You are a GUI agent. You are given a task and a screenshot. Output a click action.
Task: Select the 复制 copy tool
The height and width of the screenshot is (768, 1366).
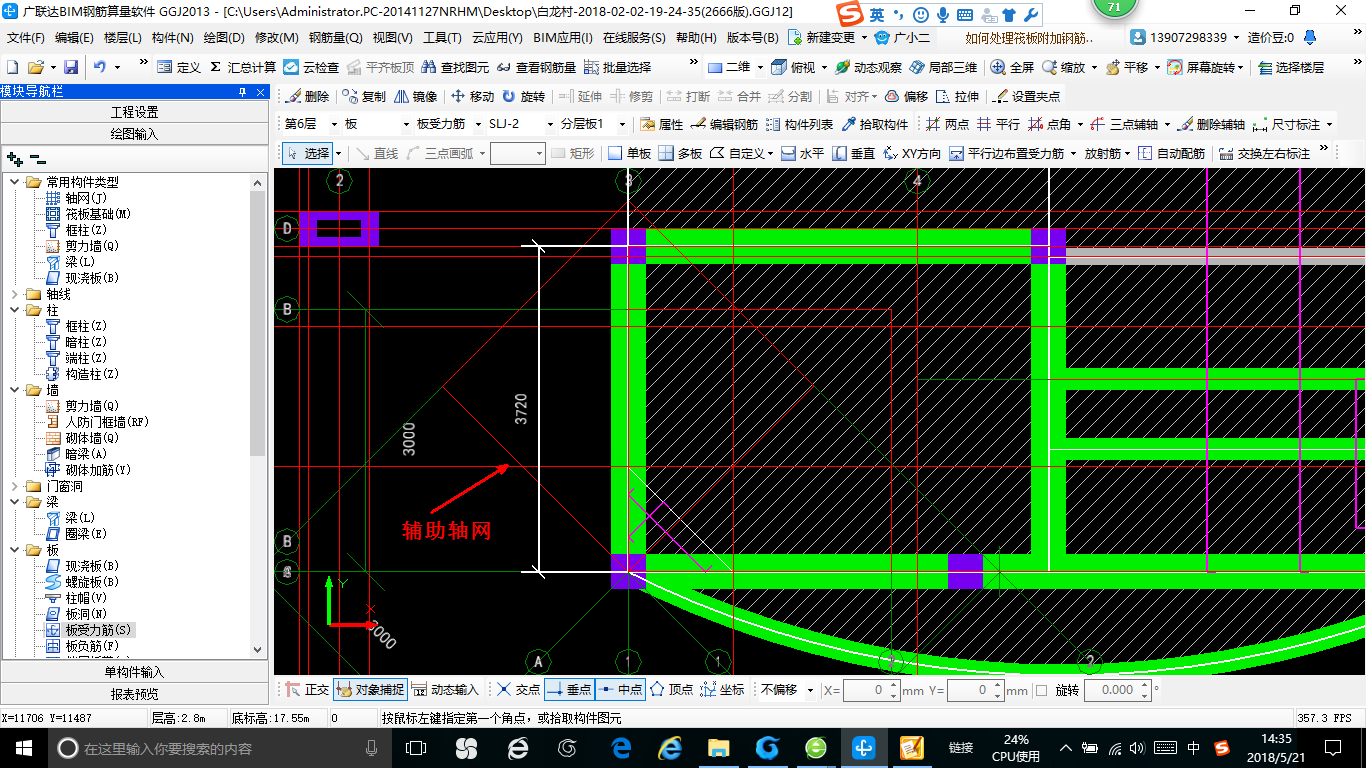364,96
